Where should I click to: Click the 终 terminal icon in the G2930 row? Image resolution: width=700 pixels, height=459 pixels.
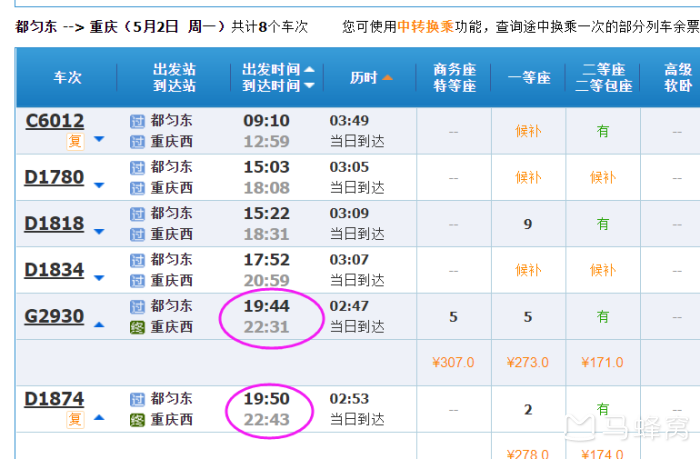coord(137,326)
